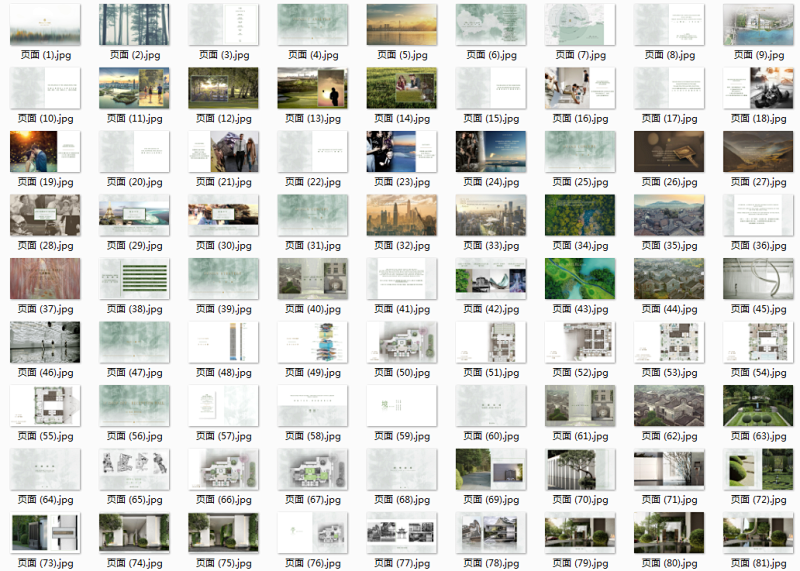Select the last thumbnail 页面 (81).jpg
Image resolution: width=800 pixels, height=571 pixels.
[758, 533]
